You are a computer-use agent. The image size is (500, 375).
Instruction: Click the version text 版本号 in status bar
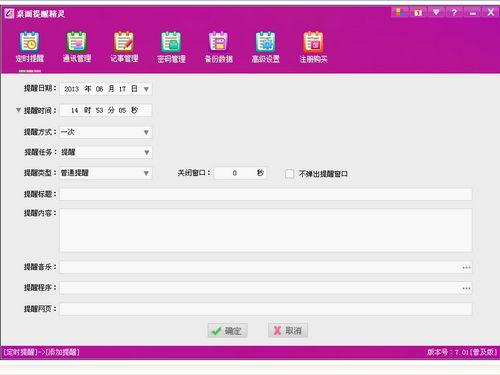pyautogui.click(x=462, y=352)
